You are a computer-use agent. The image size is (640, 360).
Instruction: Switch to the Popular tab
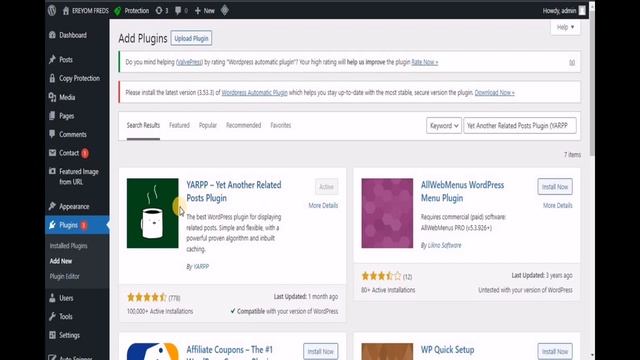pos(208,125)
